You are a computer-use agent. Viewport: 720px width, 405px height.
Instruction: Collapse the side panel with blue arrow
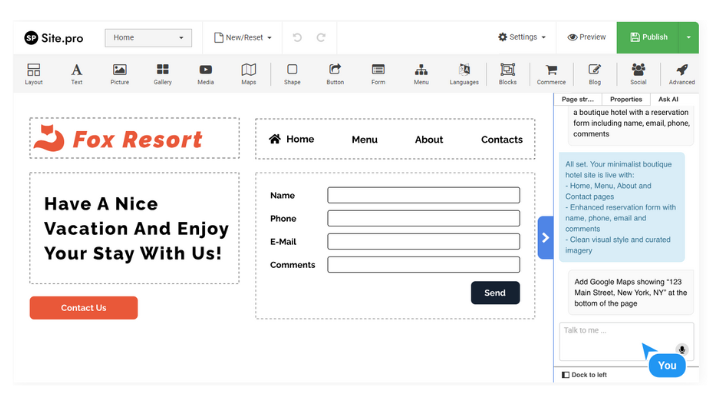(x=545, y=238)
